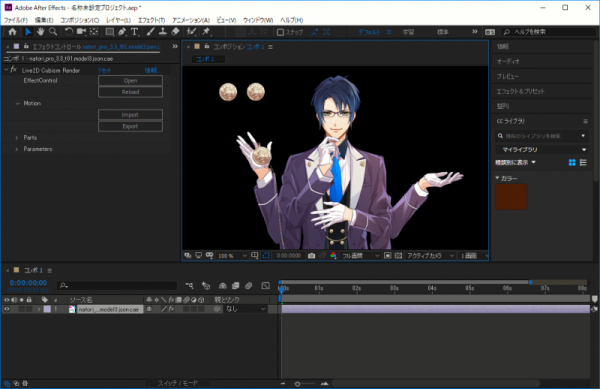The image size is (600, 389).
Task: Select the Eraser tool
Action: pos(175,32)
